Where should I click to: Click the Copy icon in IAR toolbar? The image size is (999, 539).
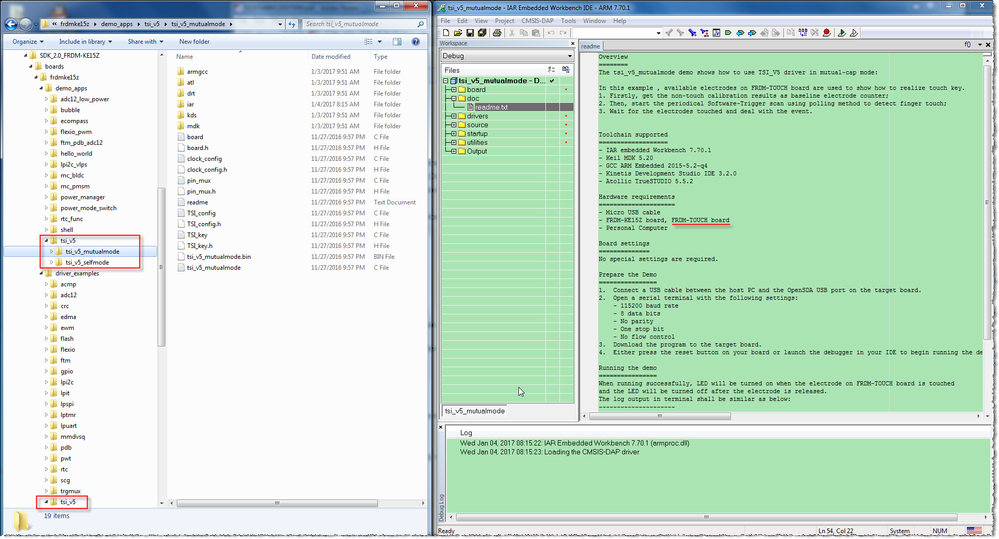coord(524,32)
